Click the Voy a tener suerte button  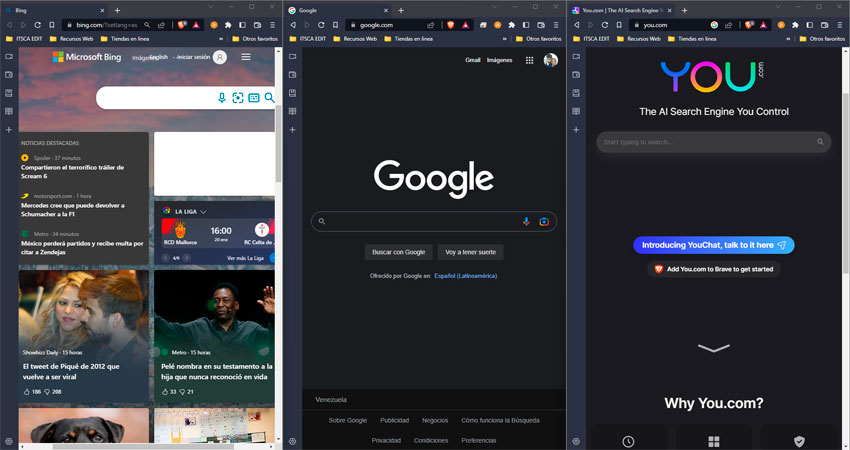coord(470,252)
